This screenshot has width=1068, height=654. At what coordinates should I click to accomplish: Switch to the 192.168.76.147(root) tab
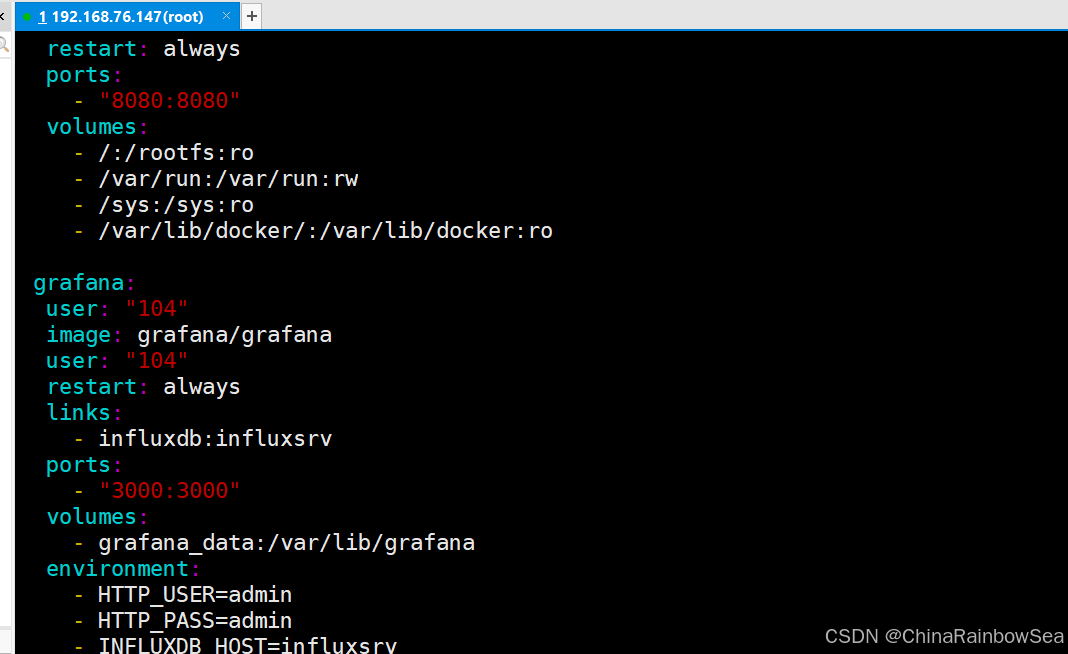click(120, 16)
